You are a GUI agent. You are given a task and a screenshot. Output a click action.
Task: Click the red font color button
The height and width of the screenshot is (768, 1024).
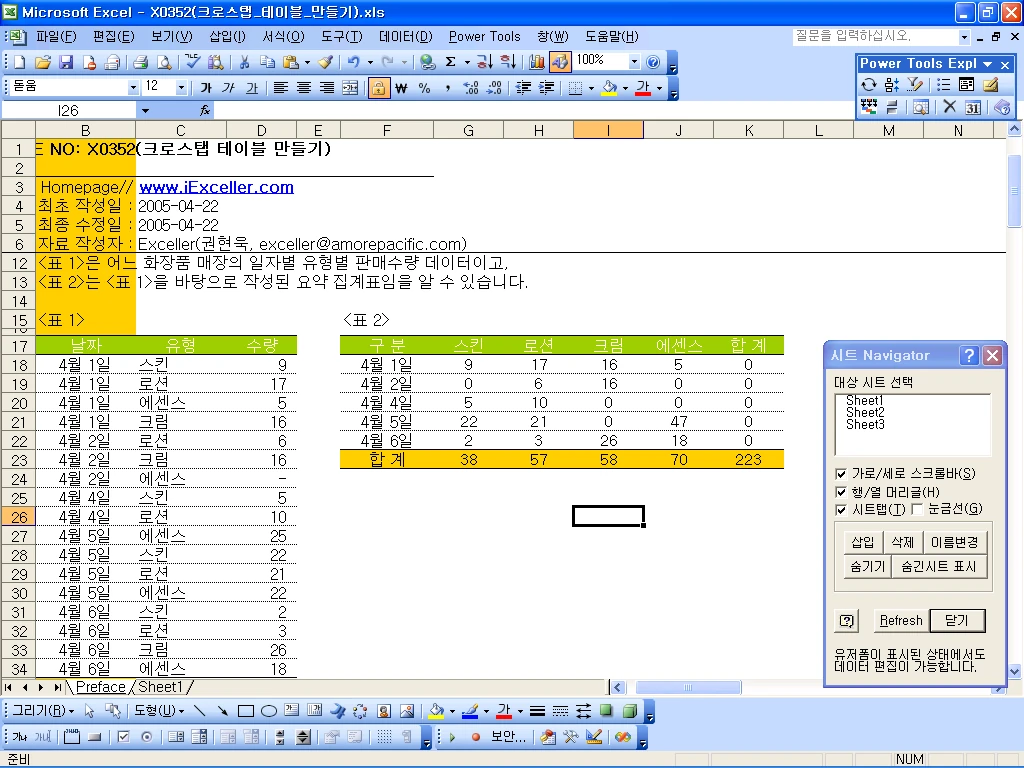pos(643,88)
